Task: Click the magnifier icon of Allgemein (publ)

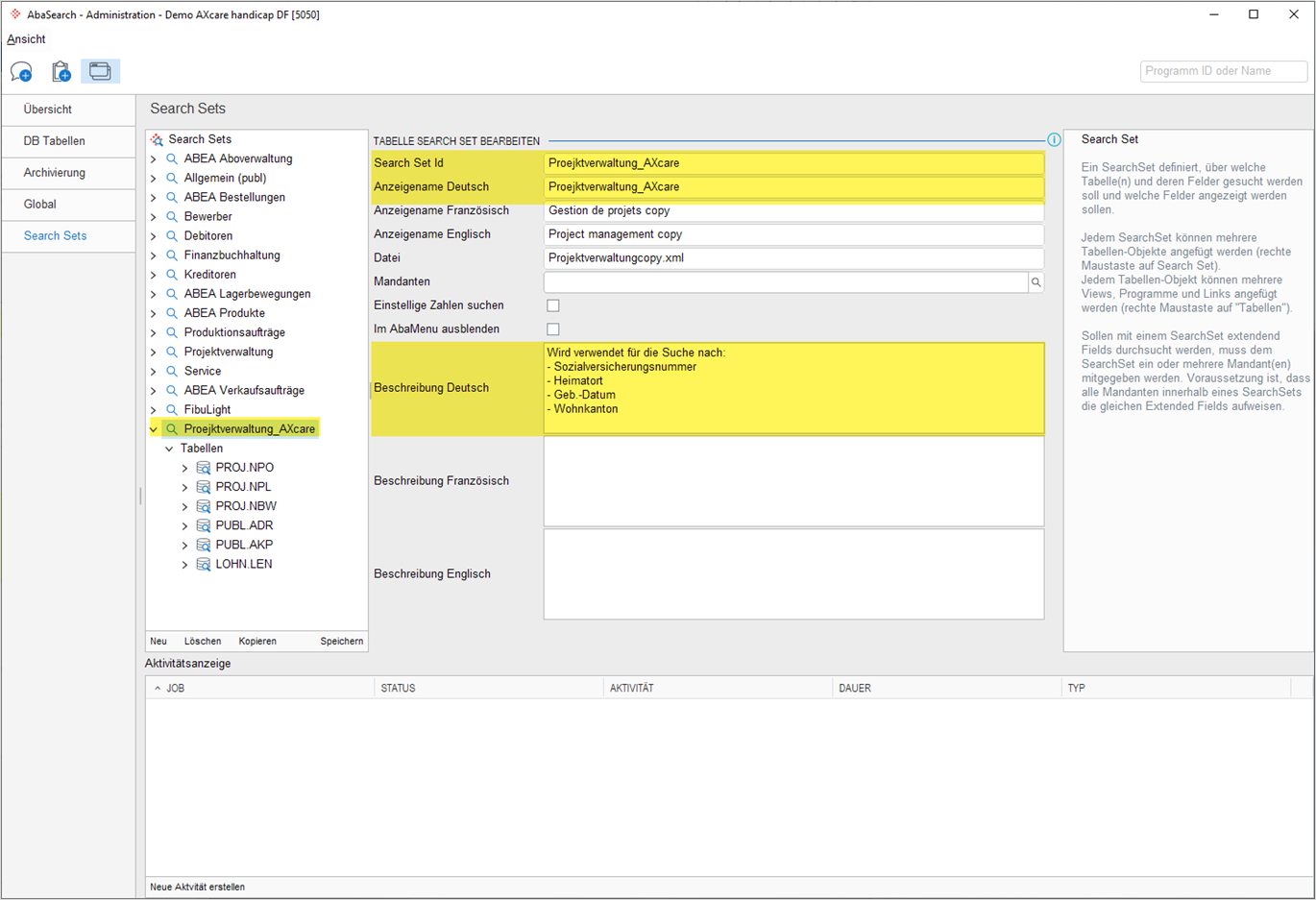Action: [x=172, y=178]
